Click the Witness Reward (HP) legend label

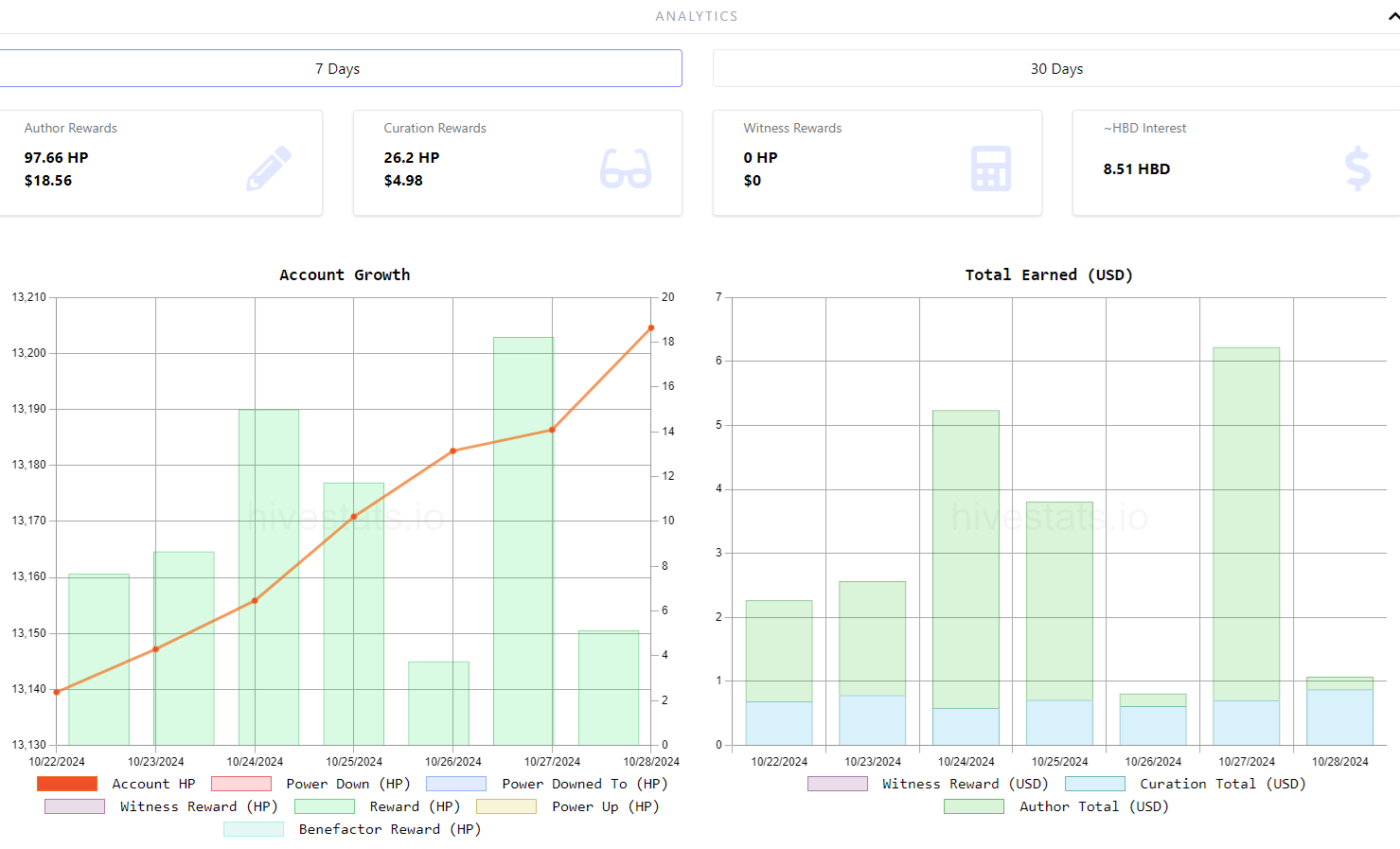tap(199, 806)
